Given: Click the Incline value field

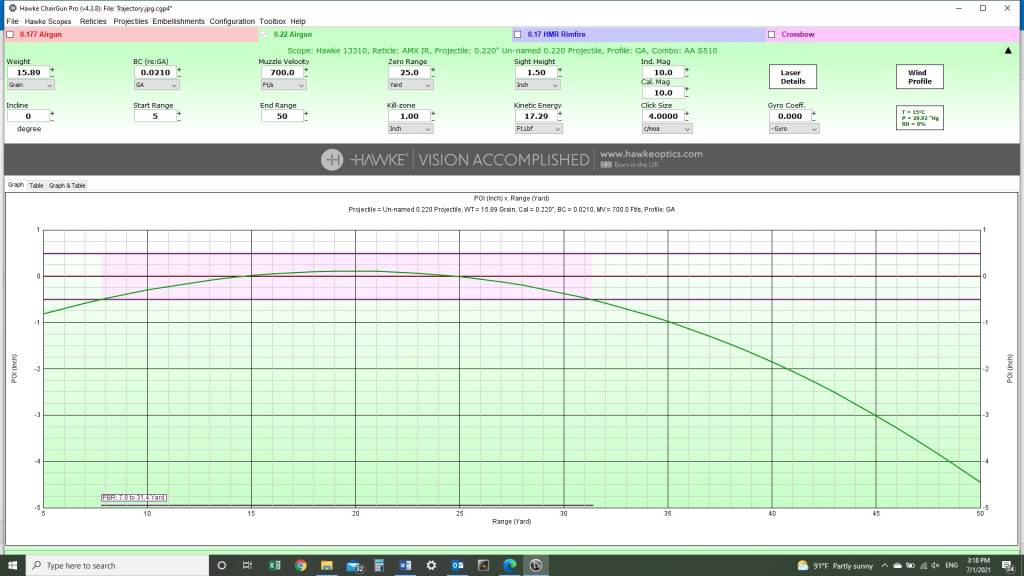Looking at the screenshot, I should pyautogui.click(x=28, y=116).
